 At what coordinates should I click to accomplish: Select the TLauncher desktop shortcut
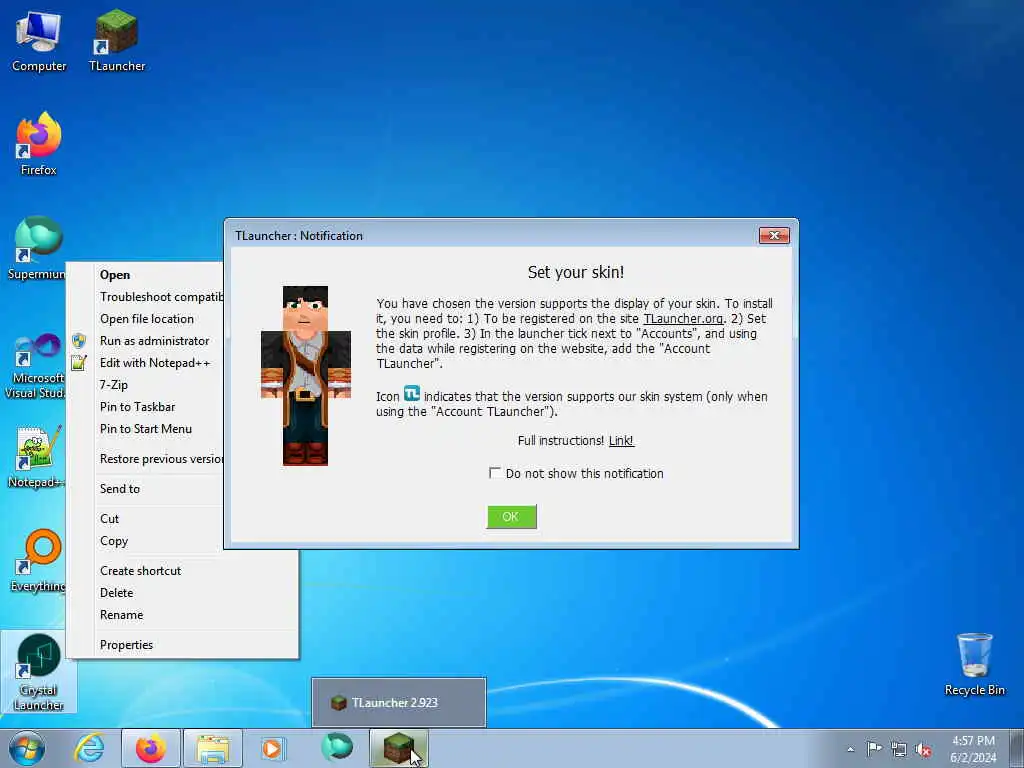coord(117,40)
